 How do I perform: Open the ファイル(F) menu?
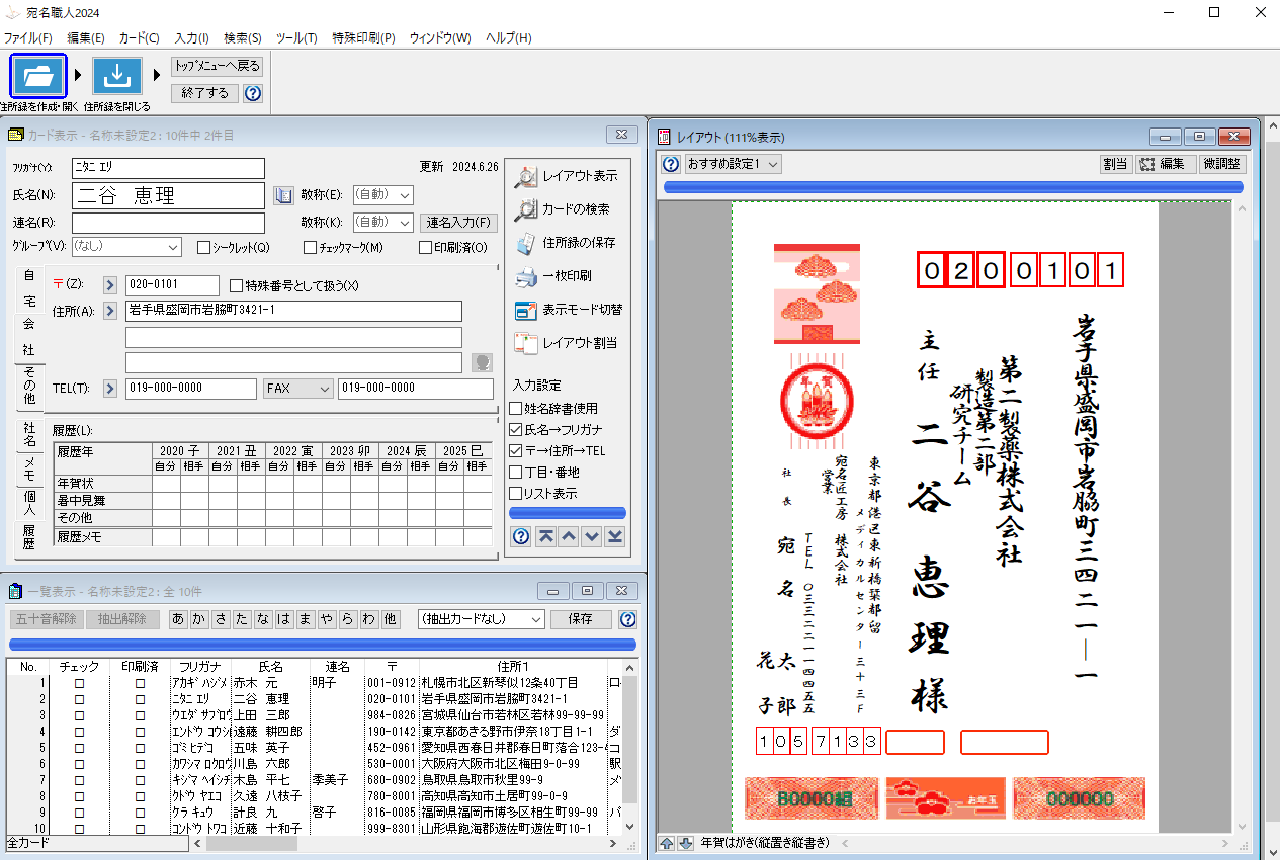click(x=28, y=38)
